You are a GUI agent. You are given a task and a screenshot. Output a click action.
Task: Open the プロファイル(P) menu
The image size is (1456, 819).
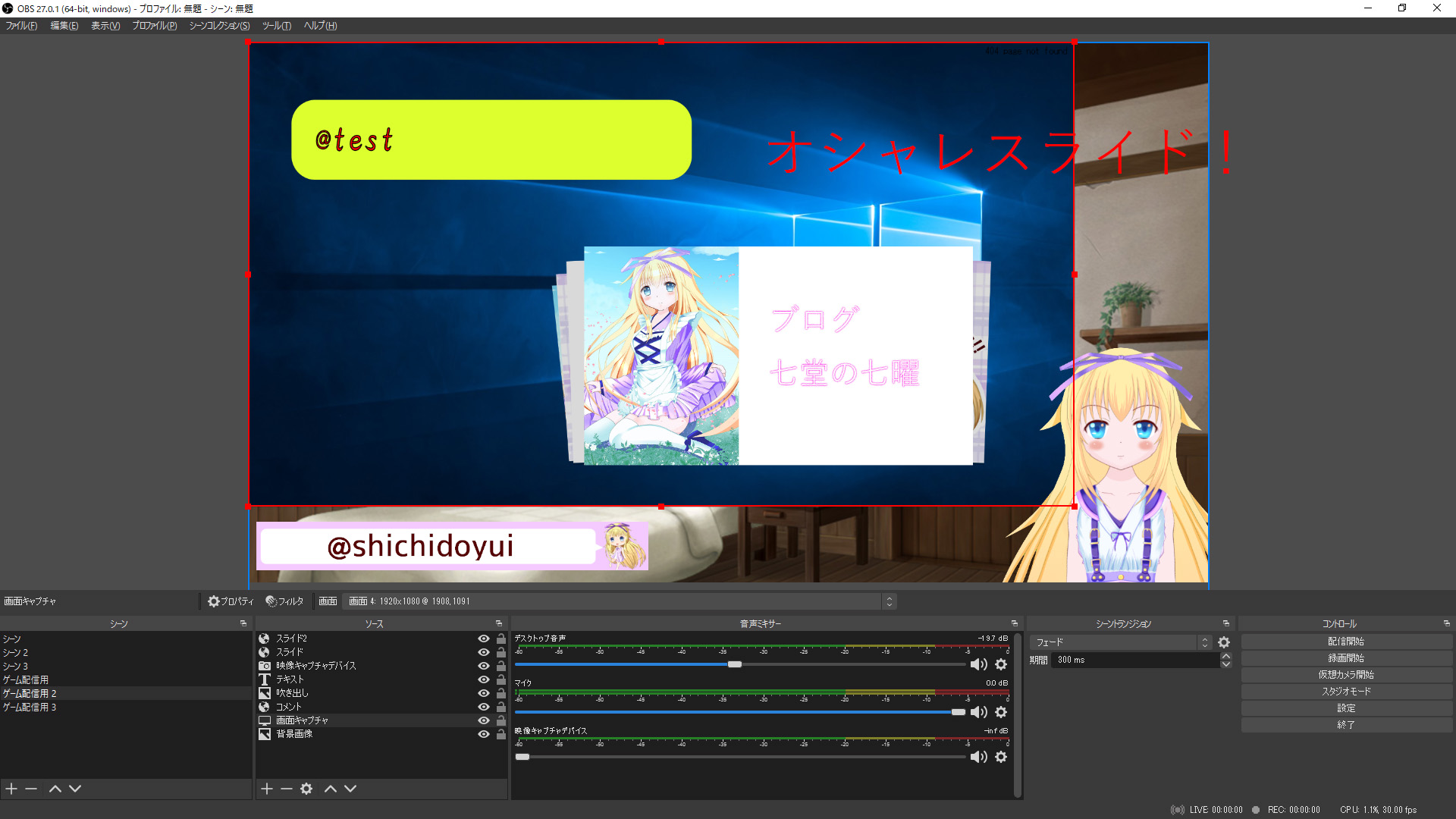155,26
